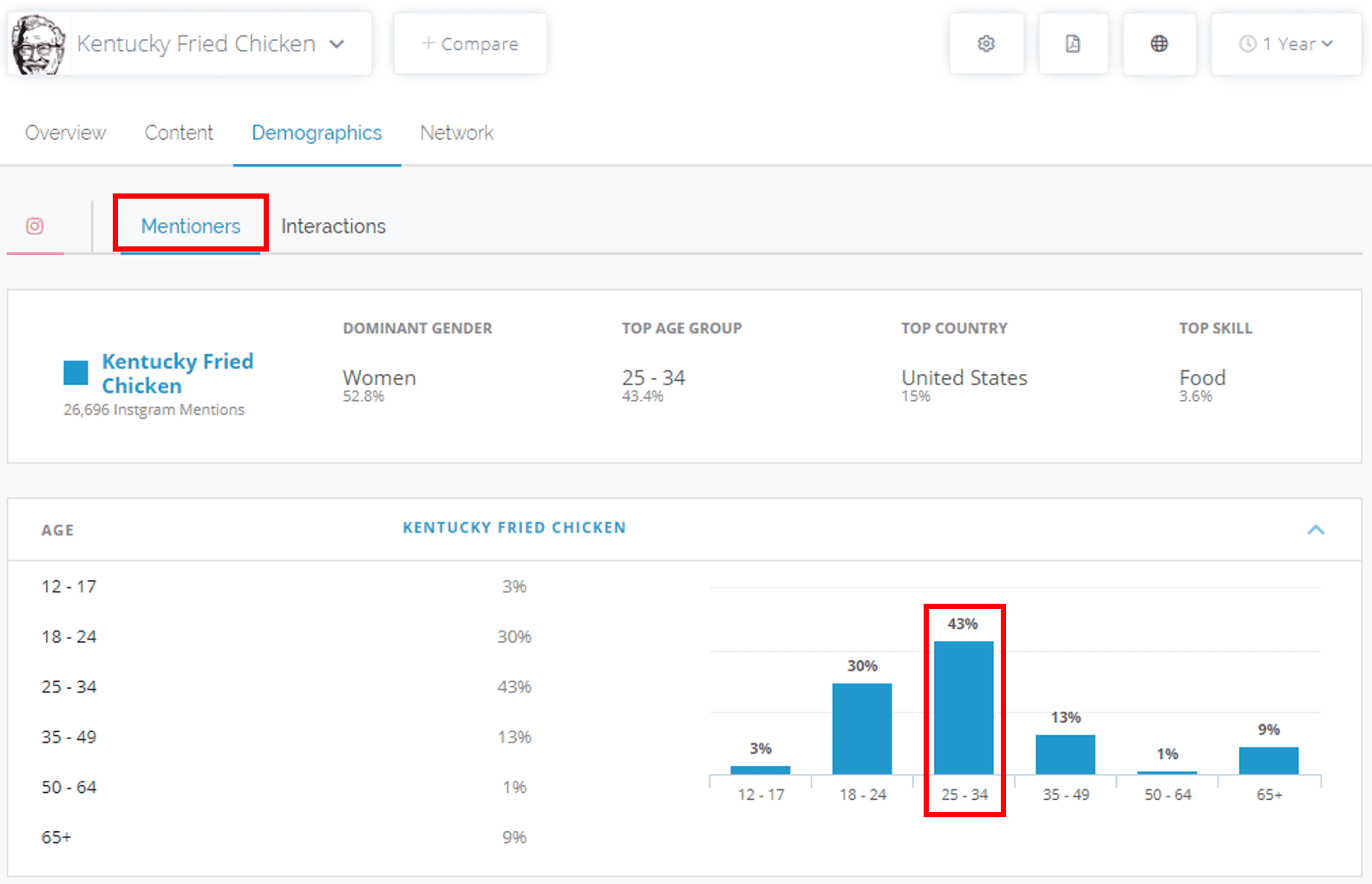Viewport: 1372px width, 884px height.
Task: Click the 15% top country percentage
Action: (916, 396)
